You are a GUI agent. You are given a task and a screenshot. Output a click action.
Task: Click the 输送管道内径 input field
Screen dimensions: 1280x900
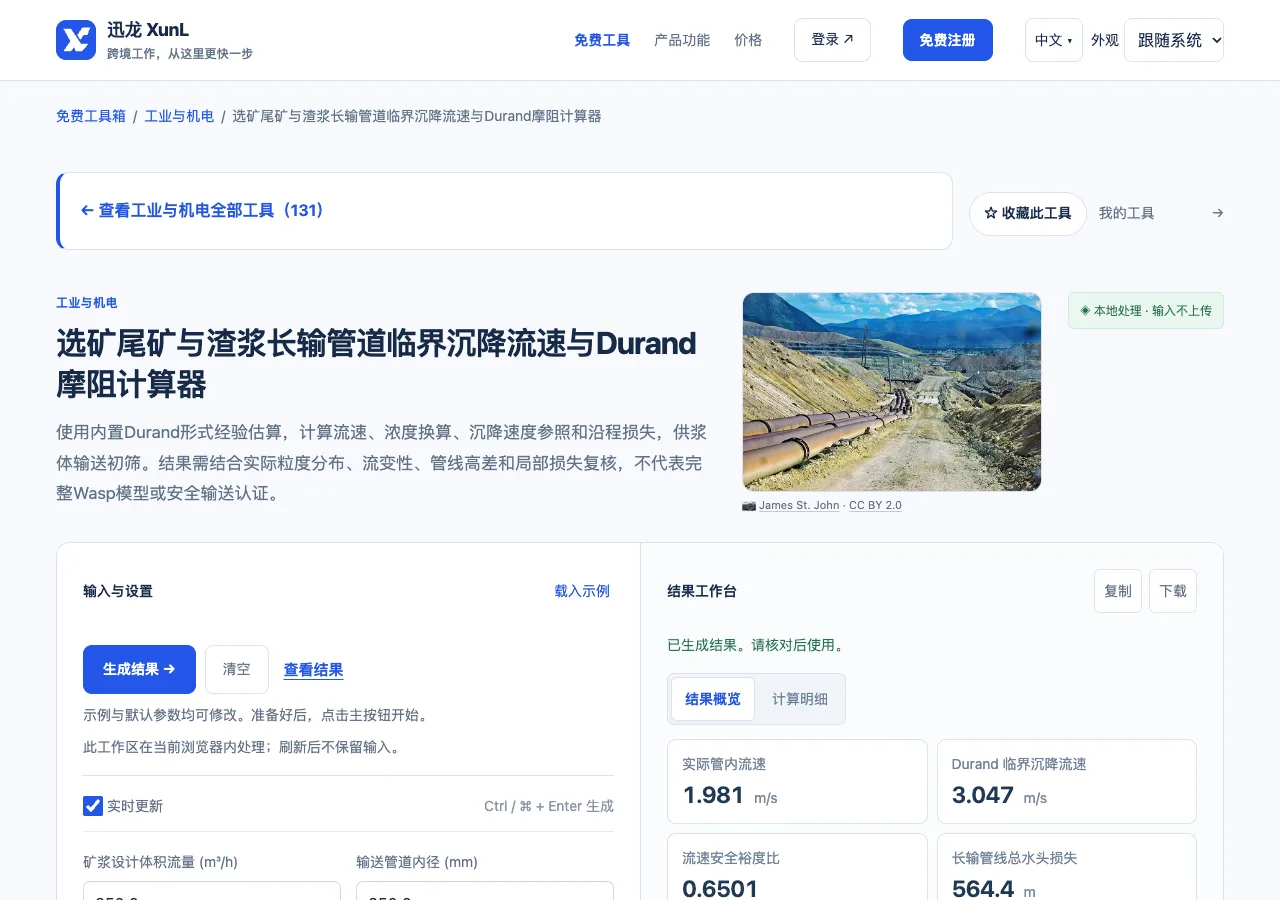click(485, 891)
